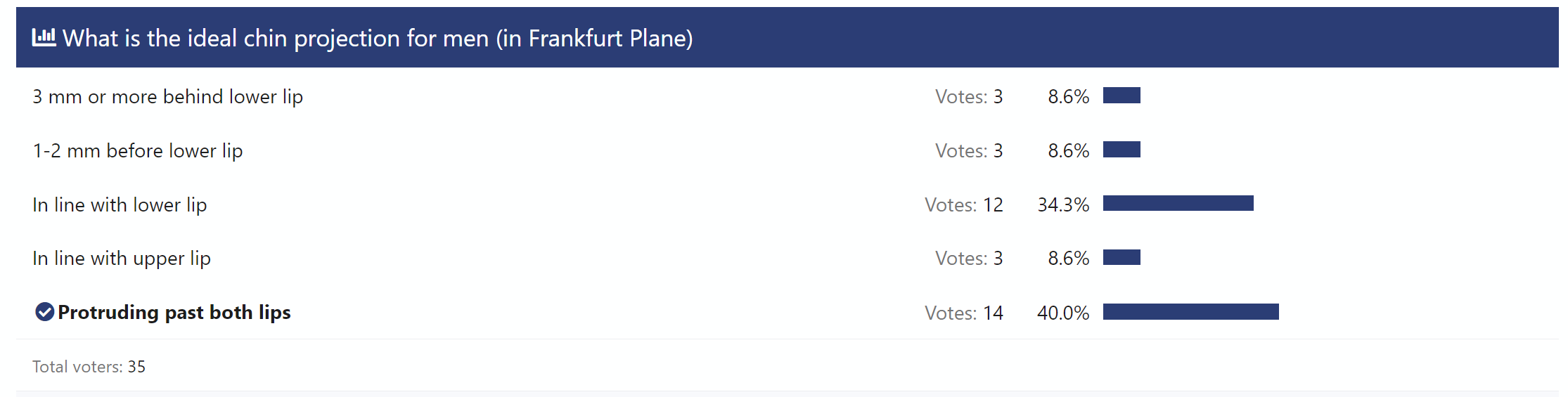Click the 8.6% bar for 3 mm behind

pyautogui.click(x=1122, y=95)
